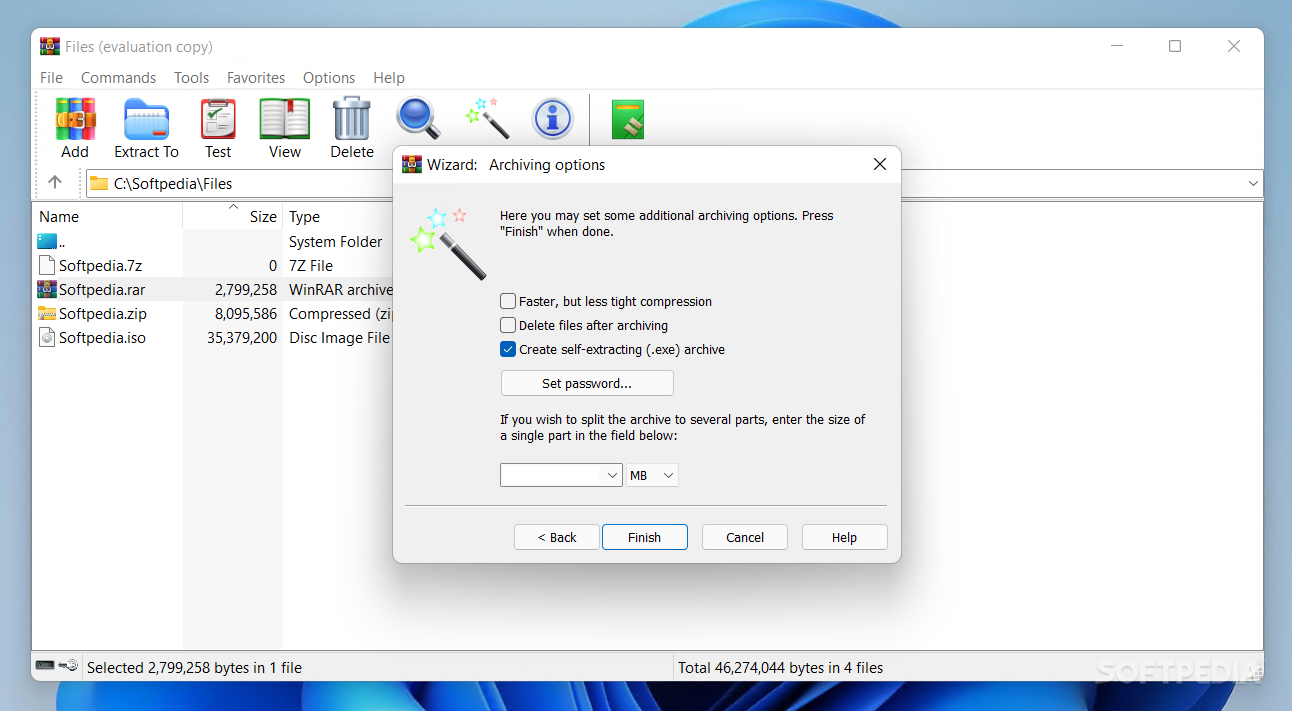Select the Softpedia.zip file icon
This screenshot has height=711, width=1292.
click(47, 313)
